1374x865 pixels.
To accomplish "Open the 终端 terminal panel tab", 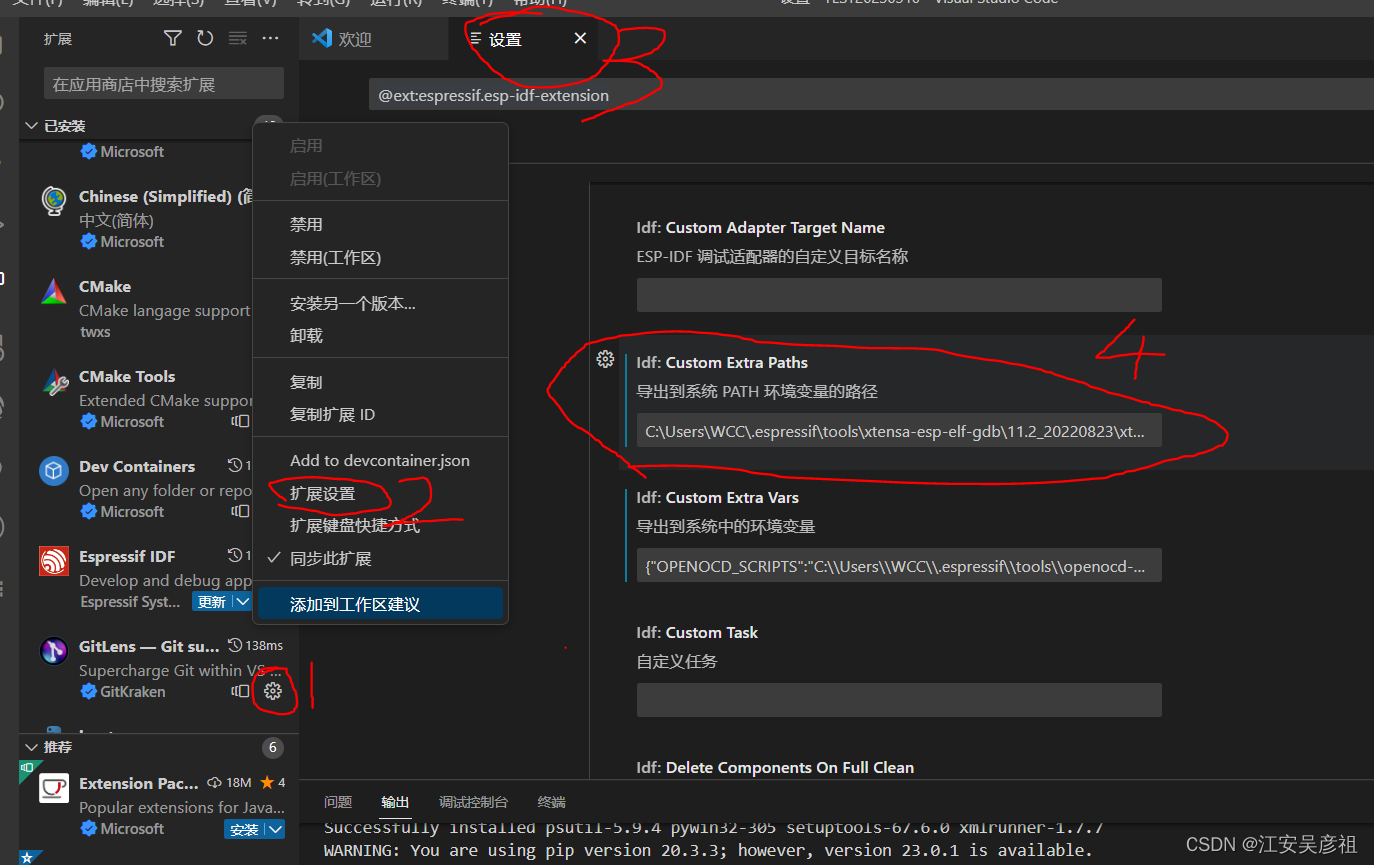I will click(x=551, y=802).
